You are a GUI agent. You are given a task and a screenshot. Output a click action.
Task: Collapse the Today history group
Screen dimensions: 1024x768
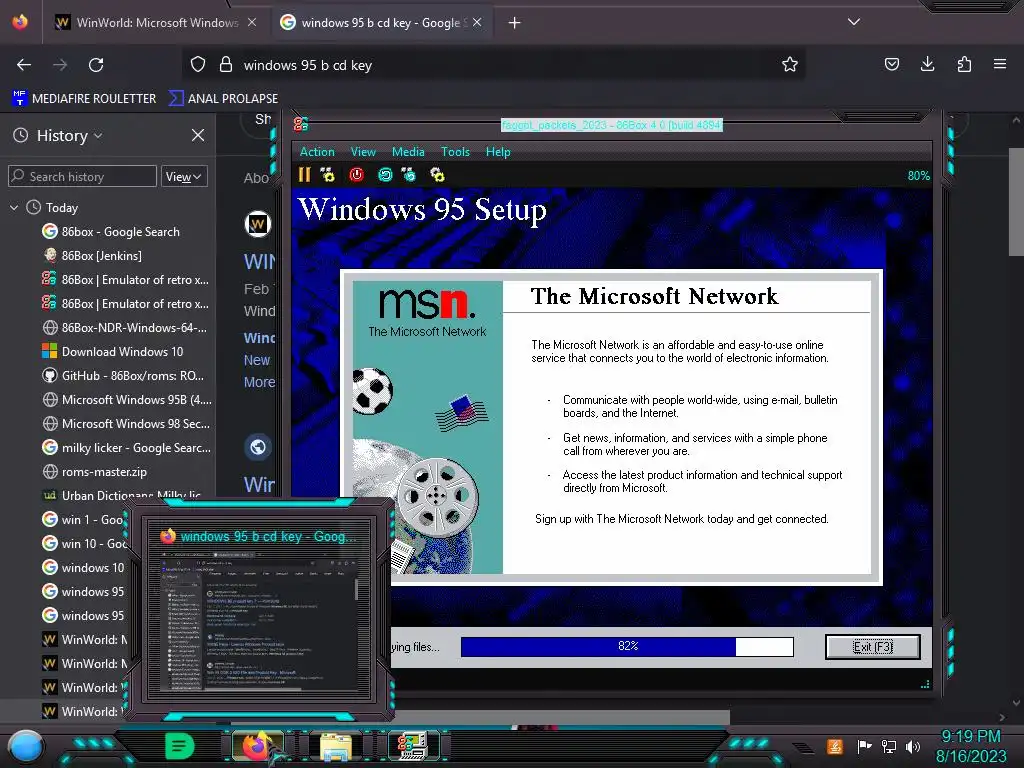tap(14, 208)
